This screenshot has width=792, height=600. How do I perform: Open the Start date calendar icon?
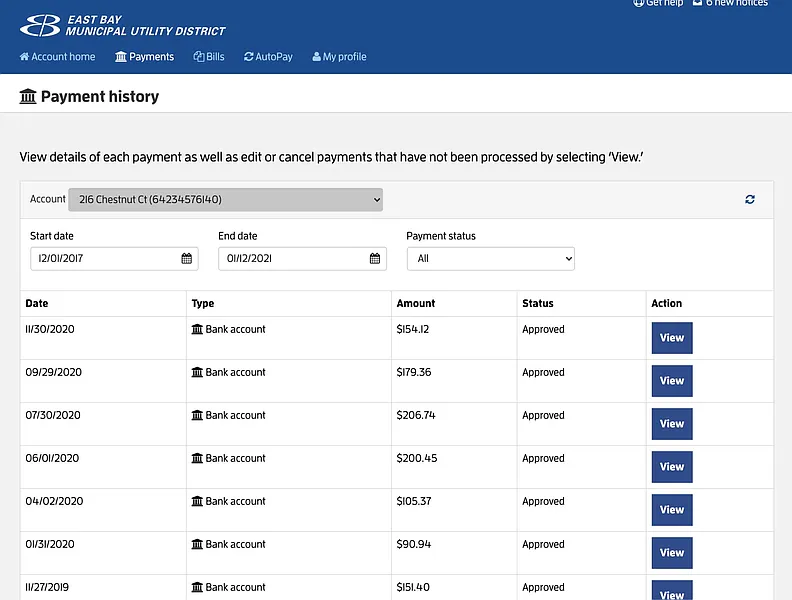(187, 258)
